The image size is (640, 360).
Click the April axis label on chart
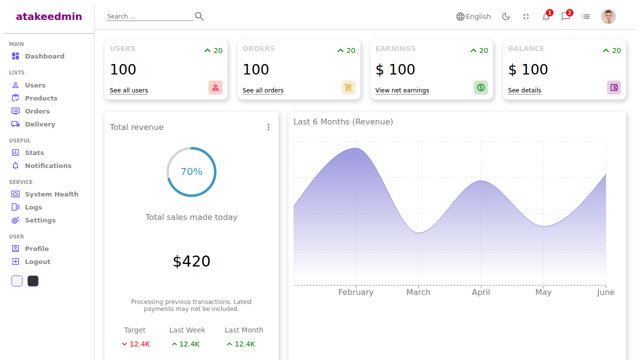[x=481, y=292]
